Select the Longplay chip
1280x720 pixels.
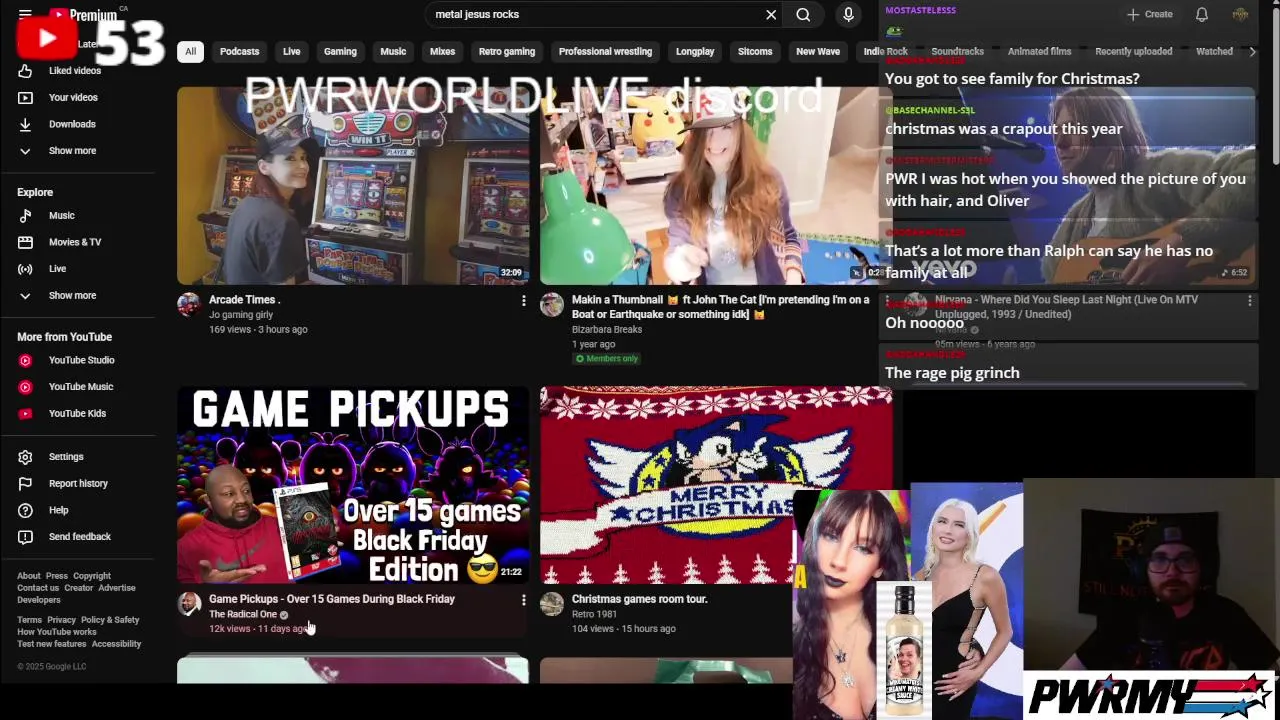tap(695, 51)
